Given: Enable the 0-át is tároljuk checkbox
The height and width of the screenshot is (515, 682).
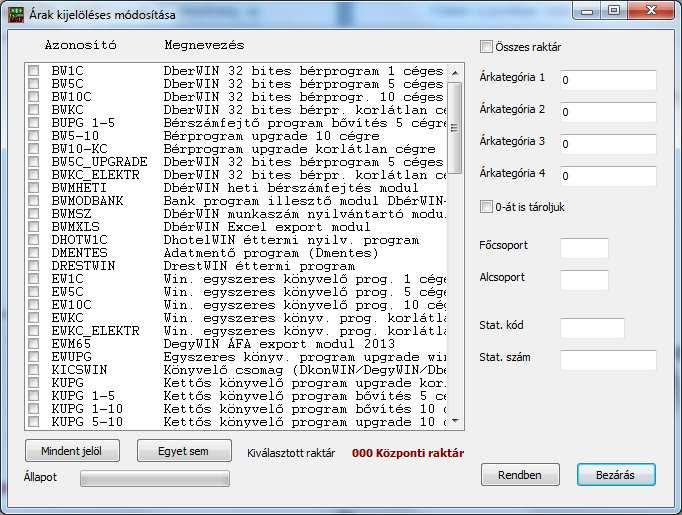Looking at the screenshot, I should click(x=486, y=207).
